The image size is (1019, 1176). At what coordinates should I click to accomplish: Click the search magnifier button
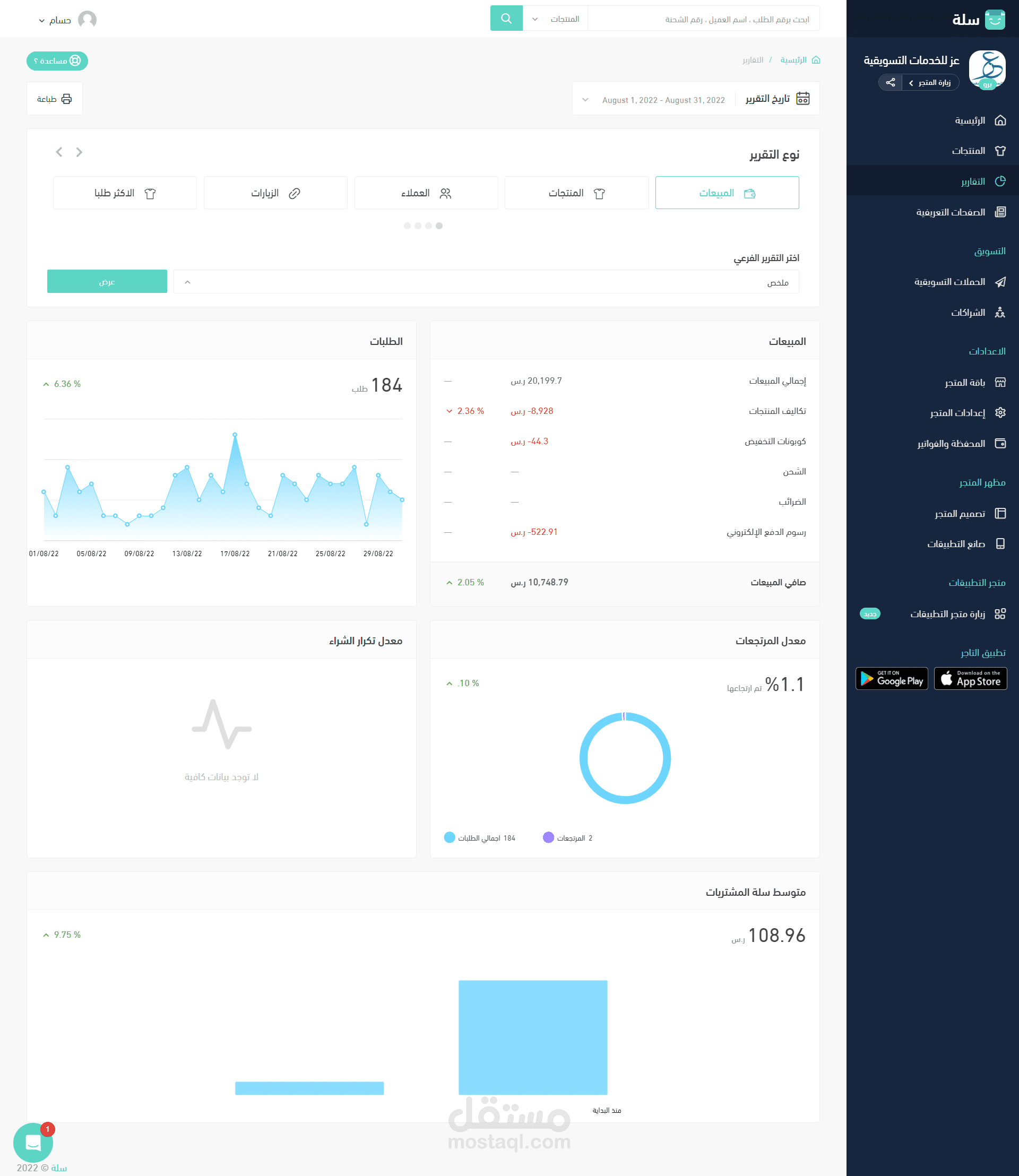pos(506,19)
